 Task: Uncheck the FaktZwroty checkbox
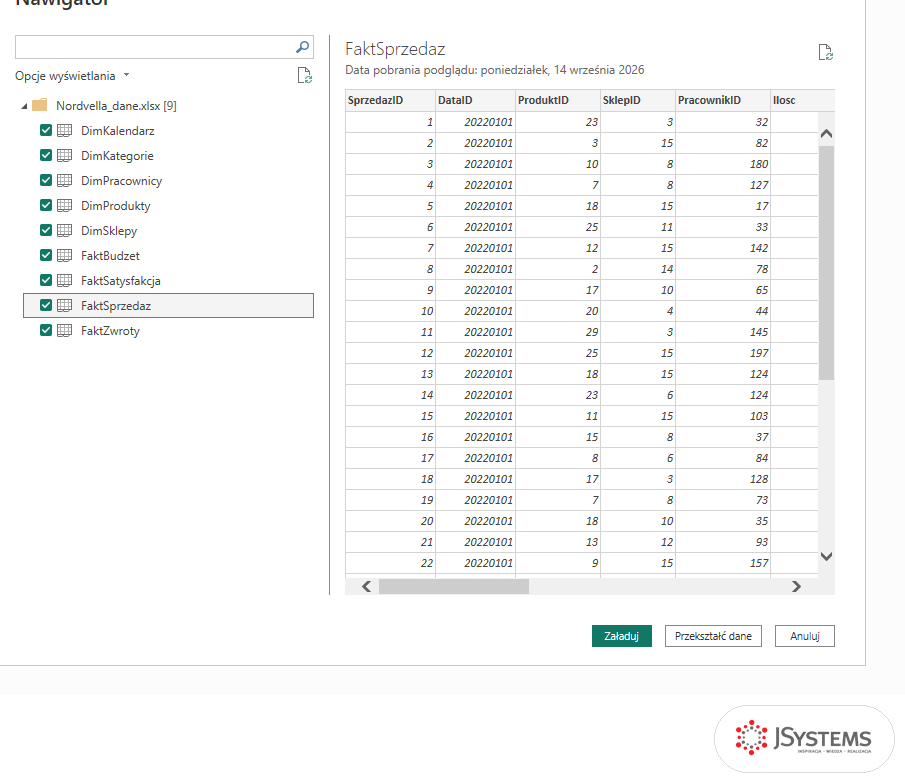[x=46, y=330]
